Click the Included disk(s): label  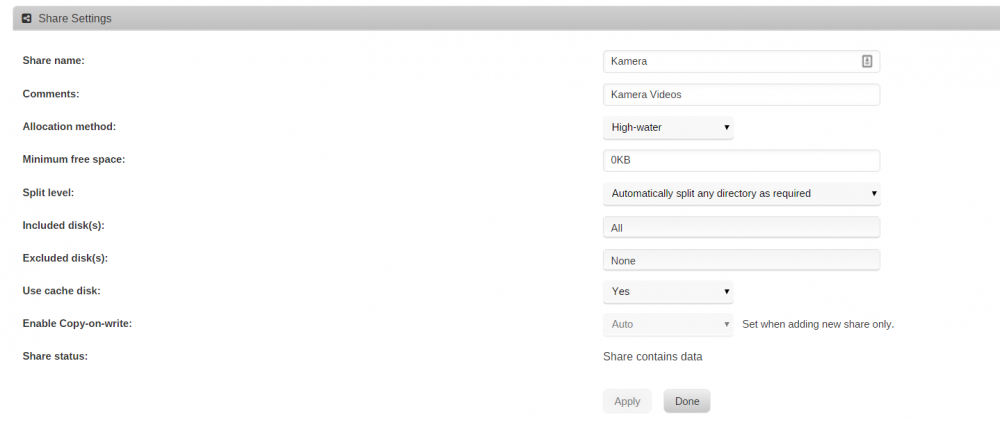pos(63,225)
